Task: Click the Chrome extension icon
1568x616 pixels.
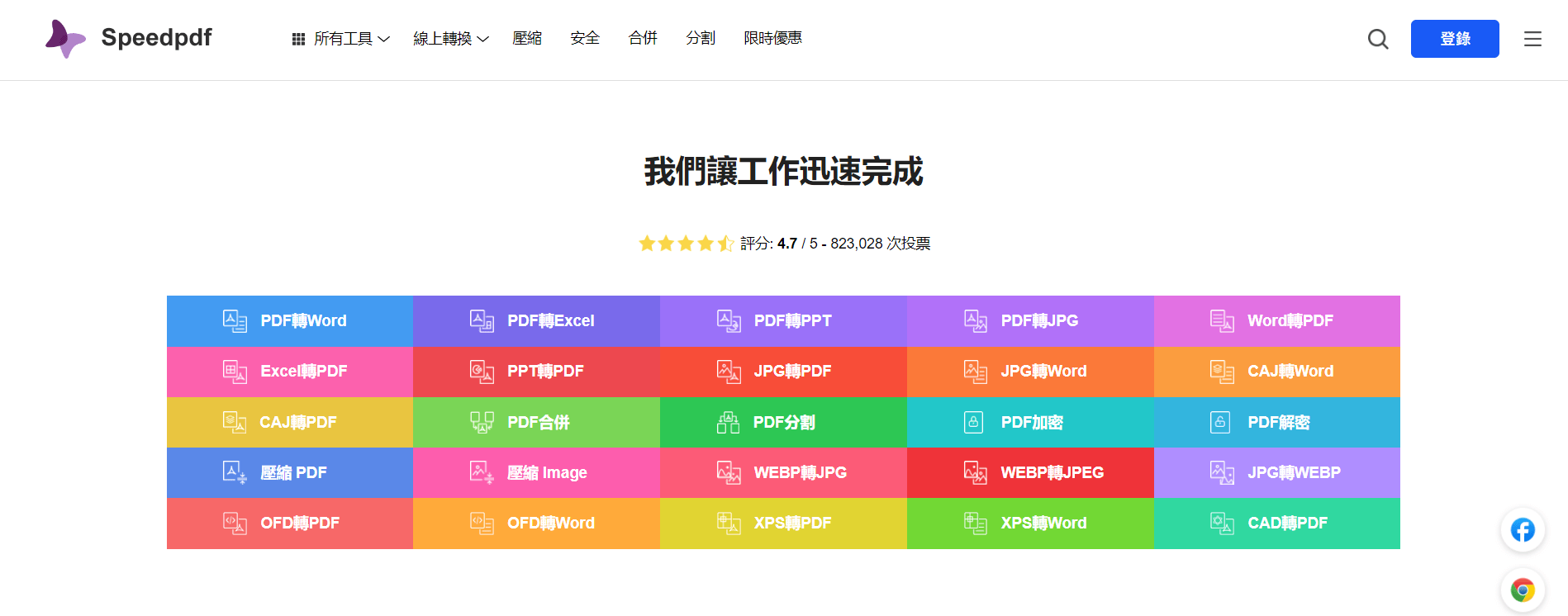Action: pos(1523,590)
